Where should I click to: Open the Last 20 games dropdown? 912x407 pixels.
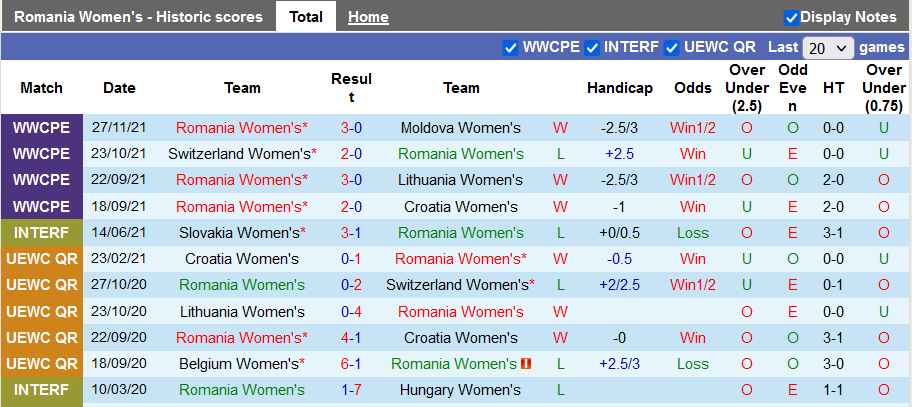pos(828,48)
